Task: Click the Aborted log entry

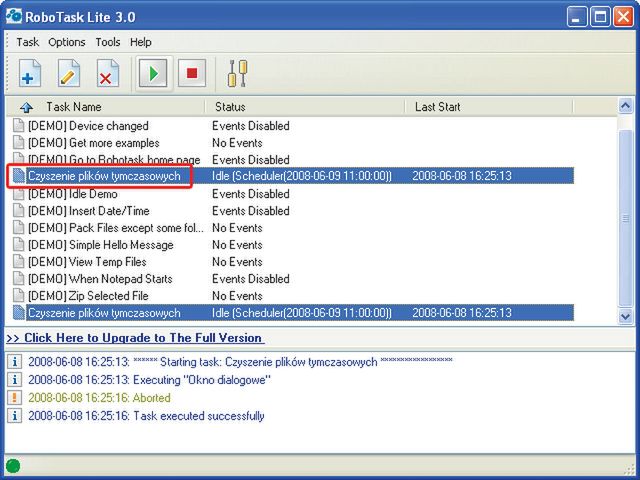Action: click(99, 398)
